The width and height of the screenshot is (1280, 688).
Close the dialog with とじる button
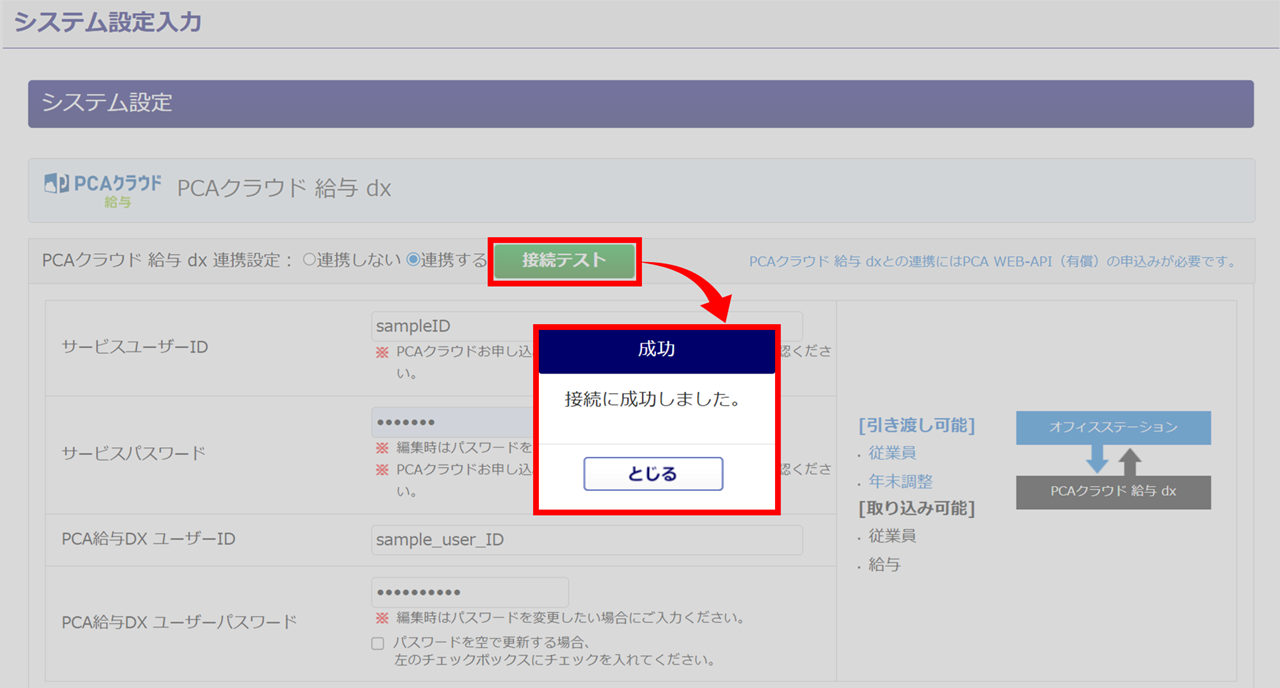[x=653, y=474]
